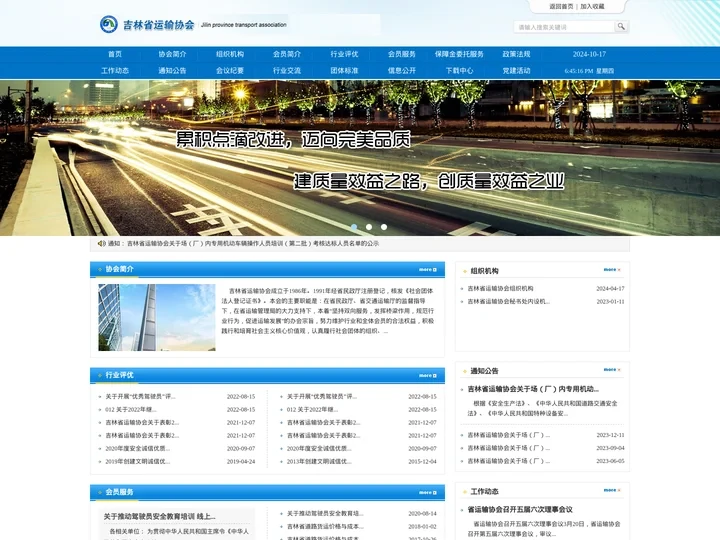Go to 下载中心 in navigation bar
Viewport: 720px width, 540px height.
[459, 71]
